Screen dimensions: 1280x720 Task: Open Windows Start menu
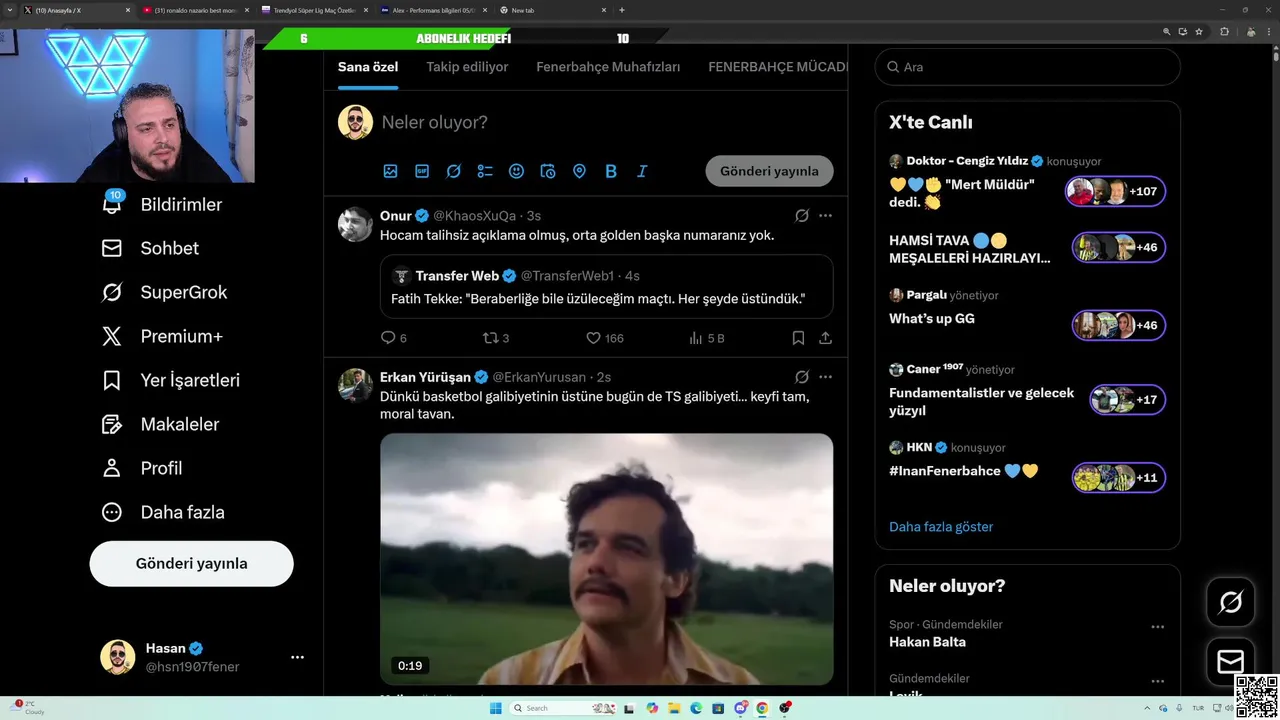[x=495, y=708]
